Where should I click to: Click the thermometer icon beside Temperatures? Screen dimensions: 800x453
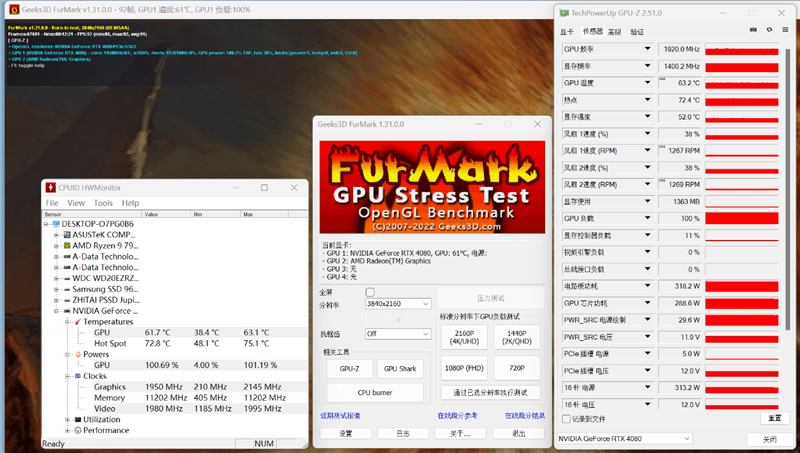pyautogui.click(x=78, y=322)
